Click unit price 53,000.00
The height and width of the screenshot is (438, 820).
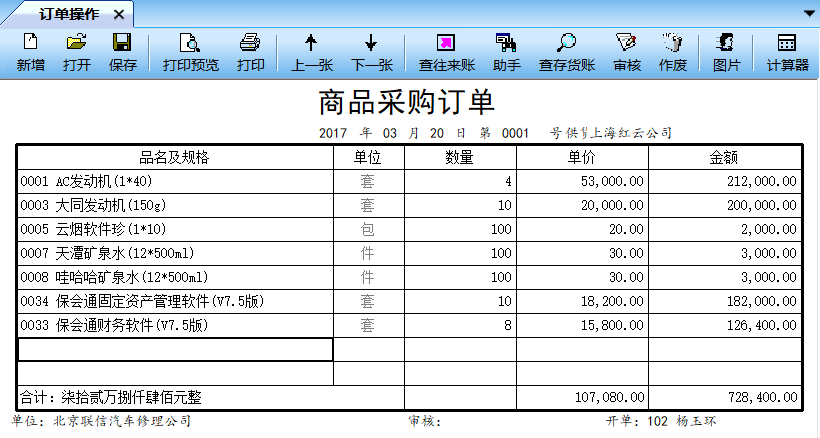582,181
